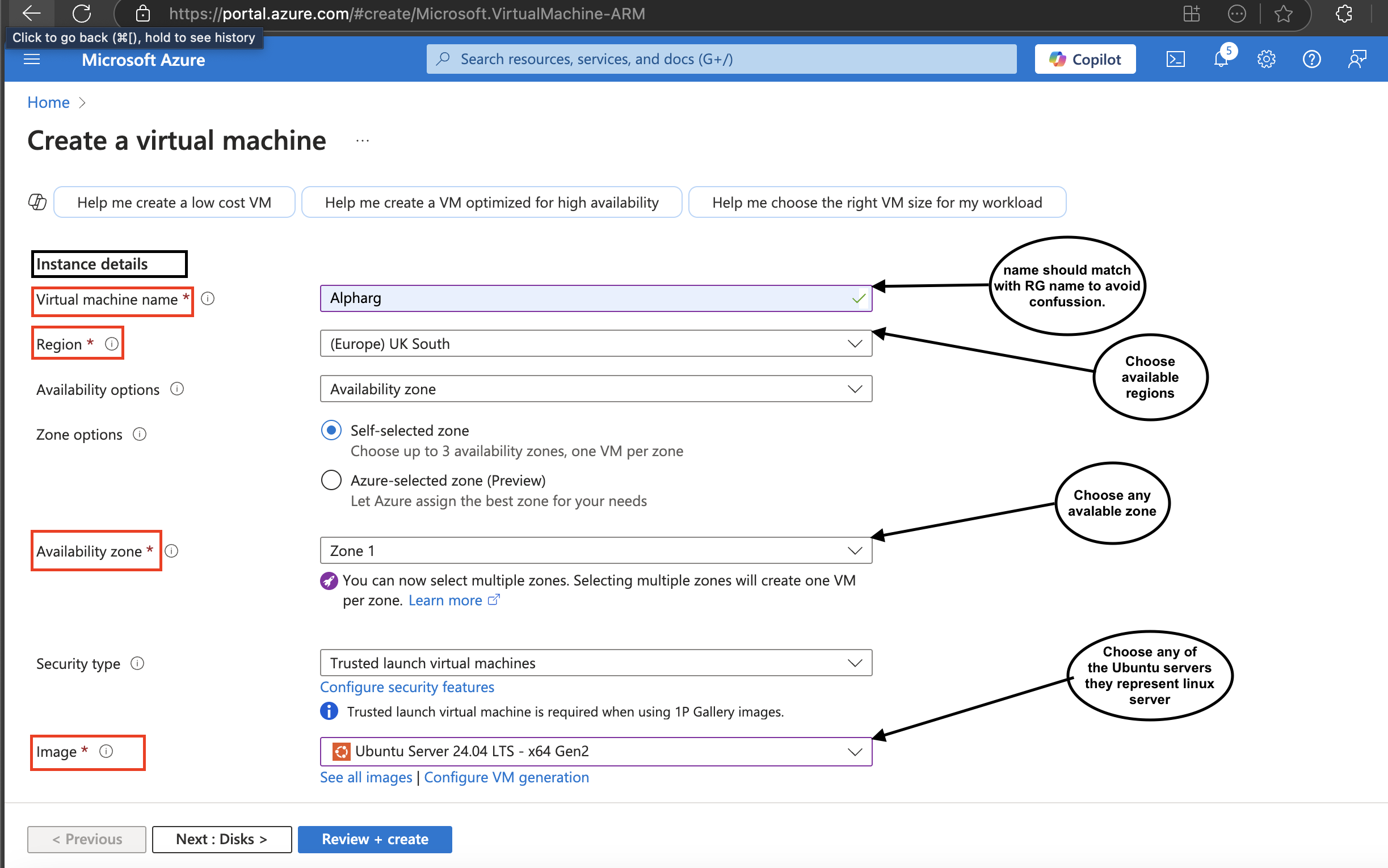1388x868 pixels.
Task: Click Help me create a low cost VM
Action: click(x=175, y=202)
